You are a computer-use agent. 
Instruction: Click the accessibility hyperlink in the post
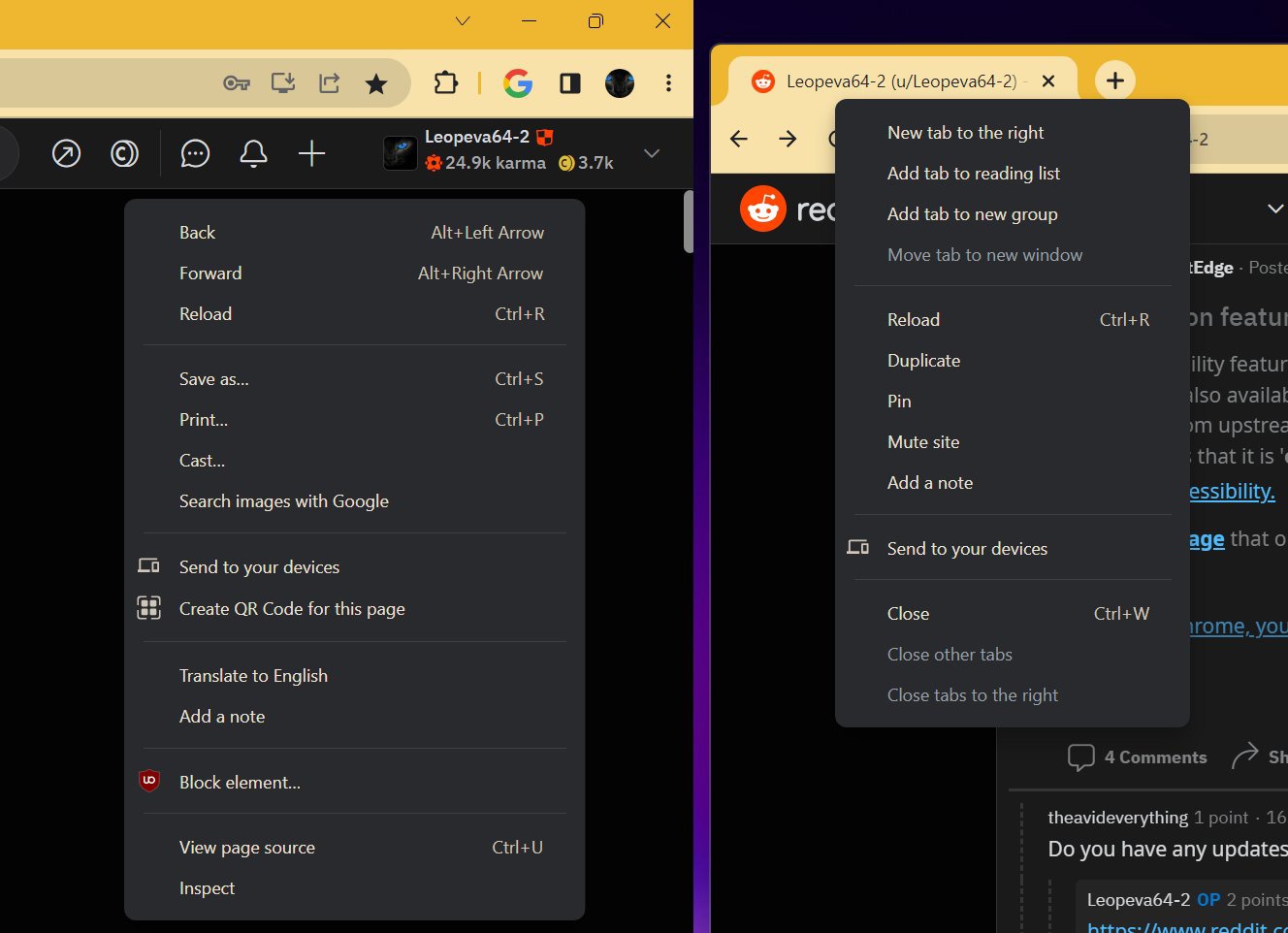coord(1230,491)
